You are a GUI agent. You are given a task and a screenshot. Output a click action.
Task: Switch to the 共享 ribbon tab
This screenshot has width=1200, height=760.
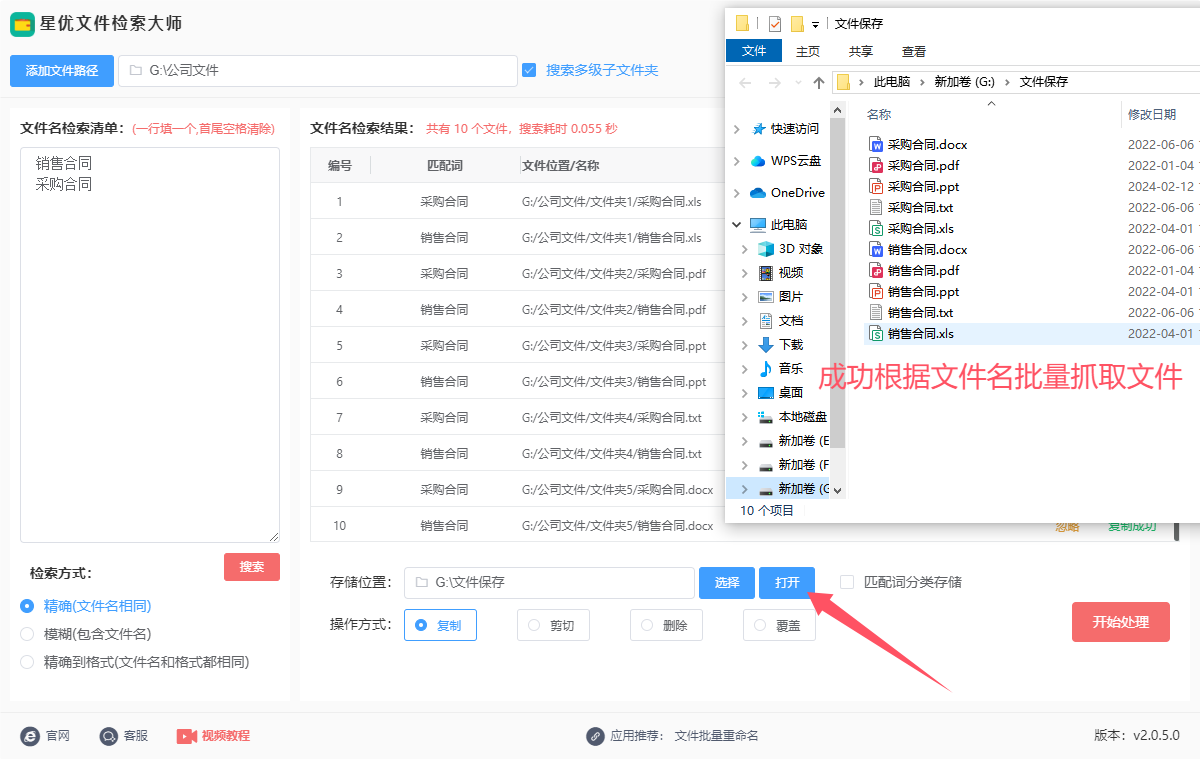[x=861, y=51]
